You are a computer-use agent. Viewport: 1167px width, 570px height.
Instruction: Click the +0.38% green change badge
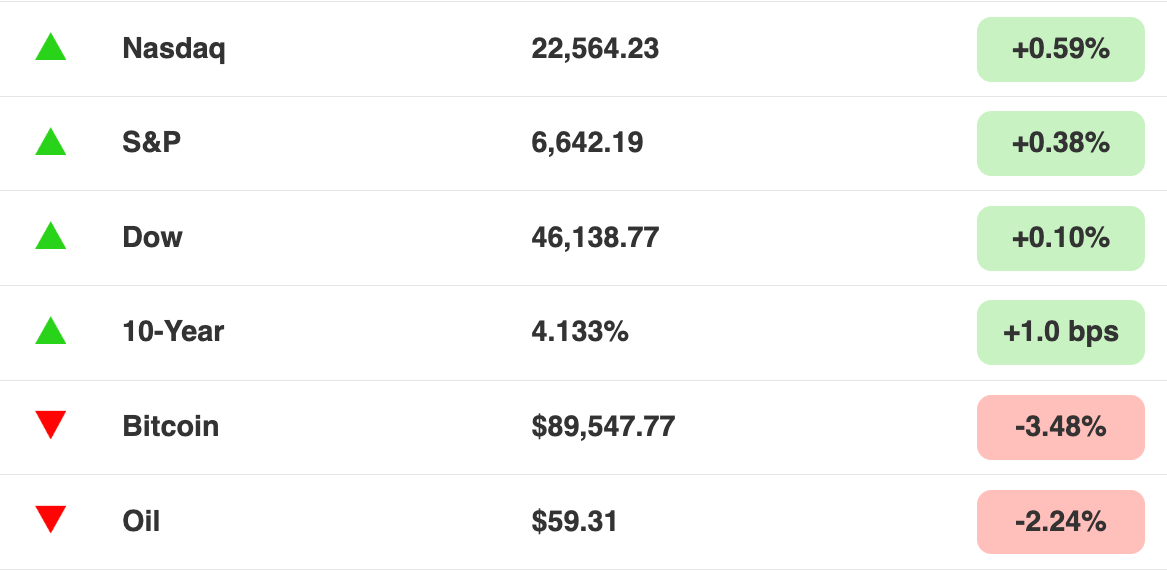point(1061,144)
